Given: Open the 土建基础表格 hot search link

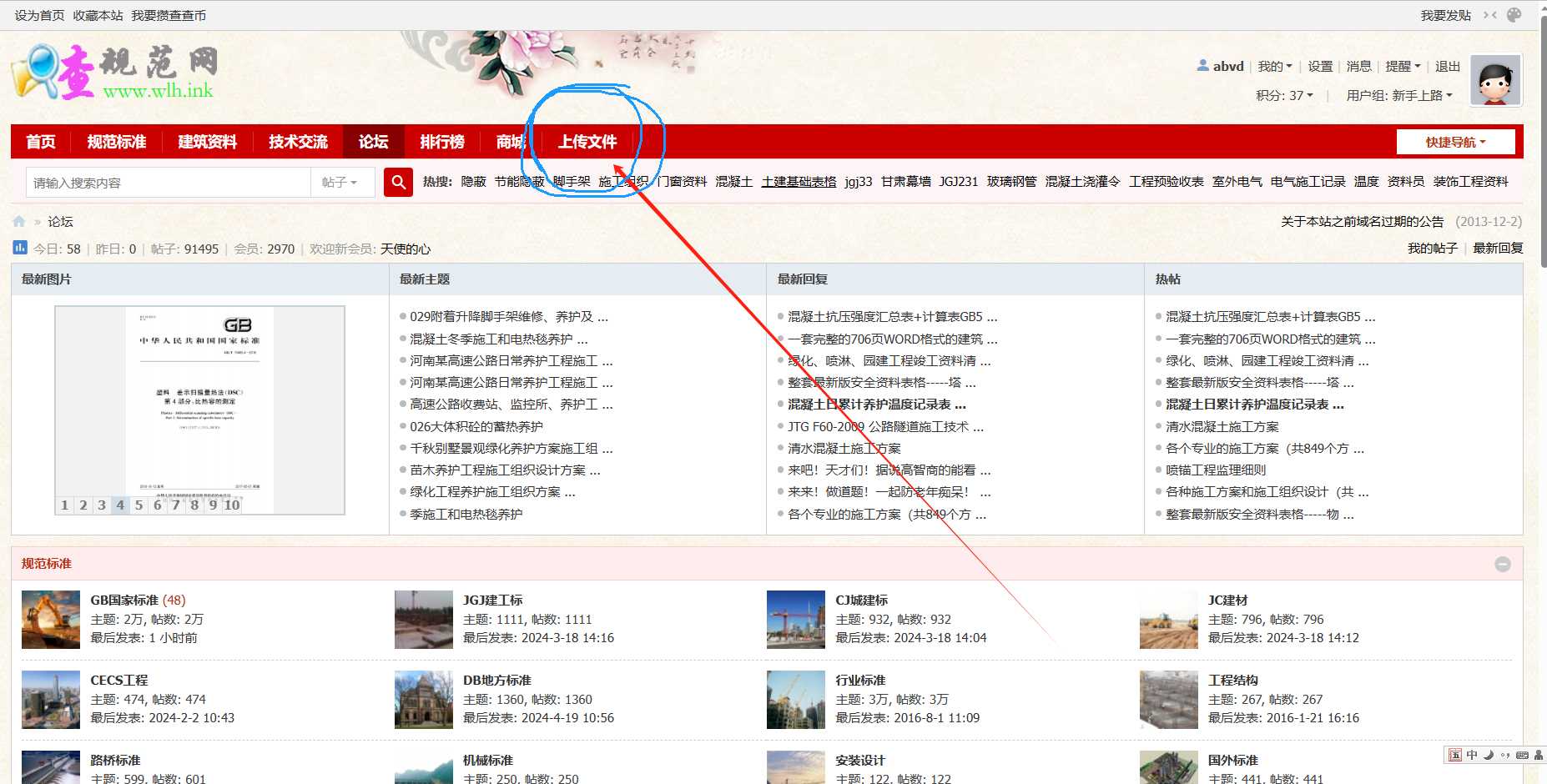Looking at the screenshot, I should coord(799,182).
